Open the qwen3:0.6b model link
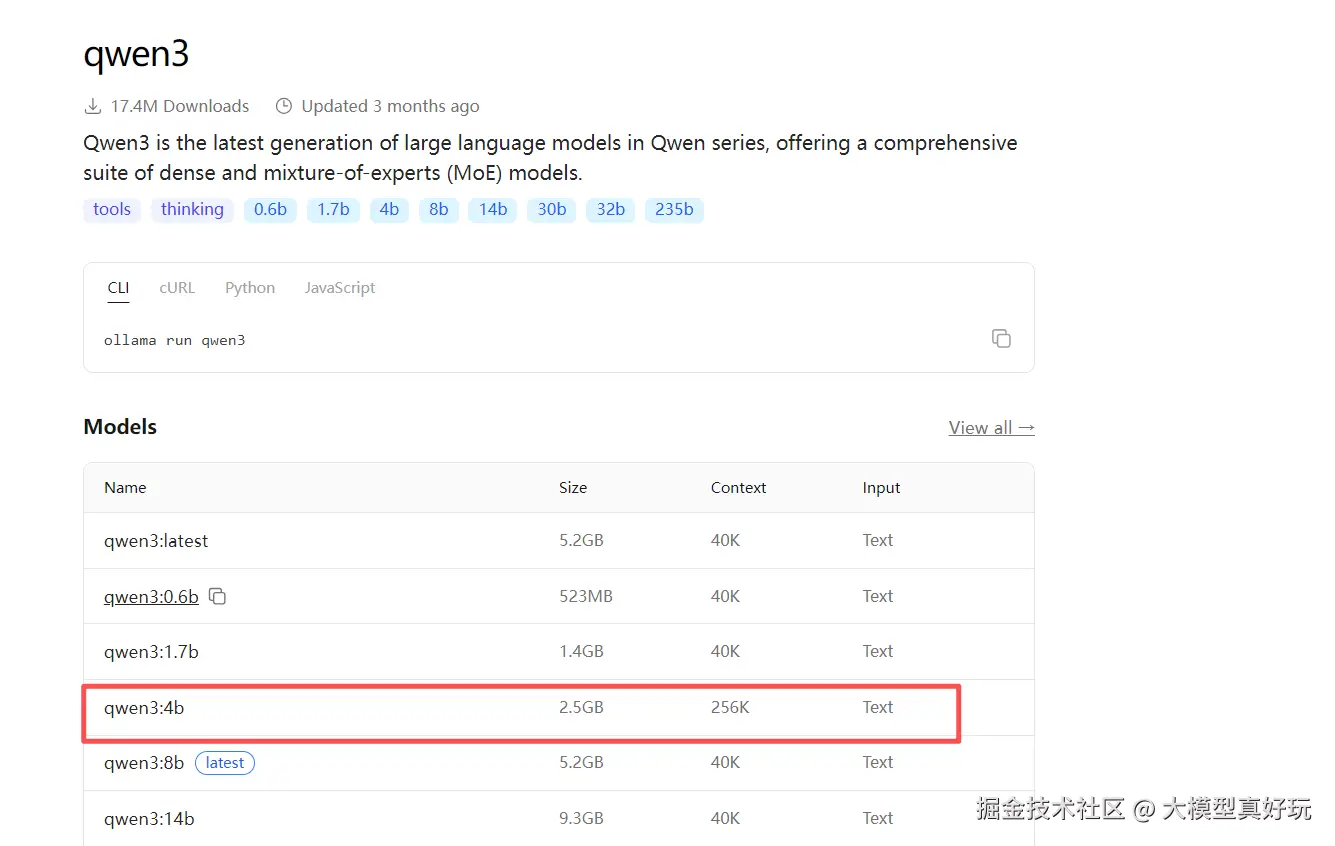 (x=151, y=597)
